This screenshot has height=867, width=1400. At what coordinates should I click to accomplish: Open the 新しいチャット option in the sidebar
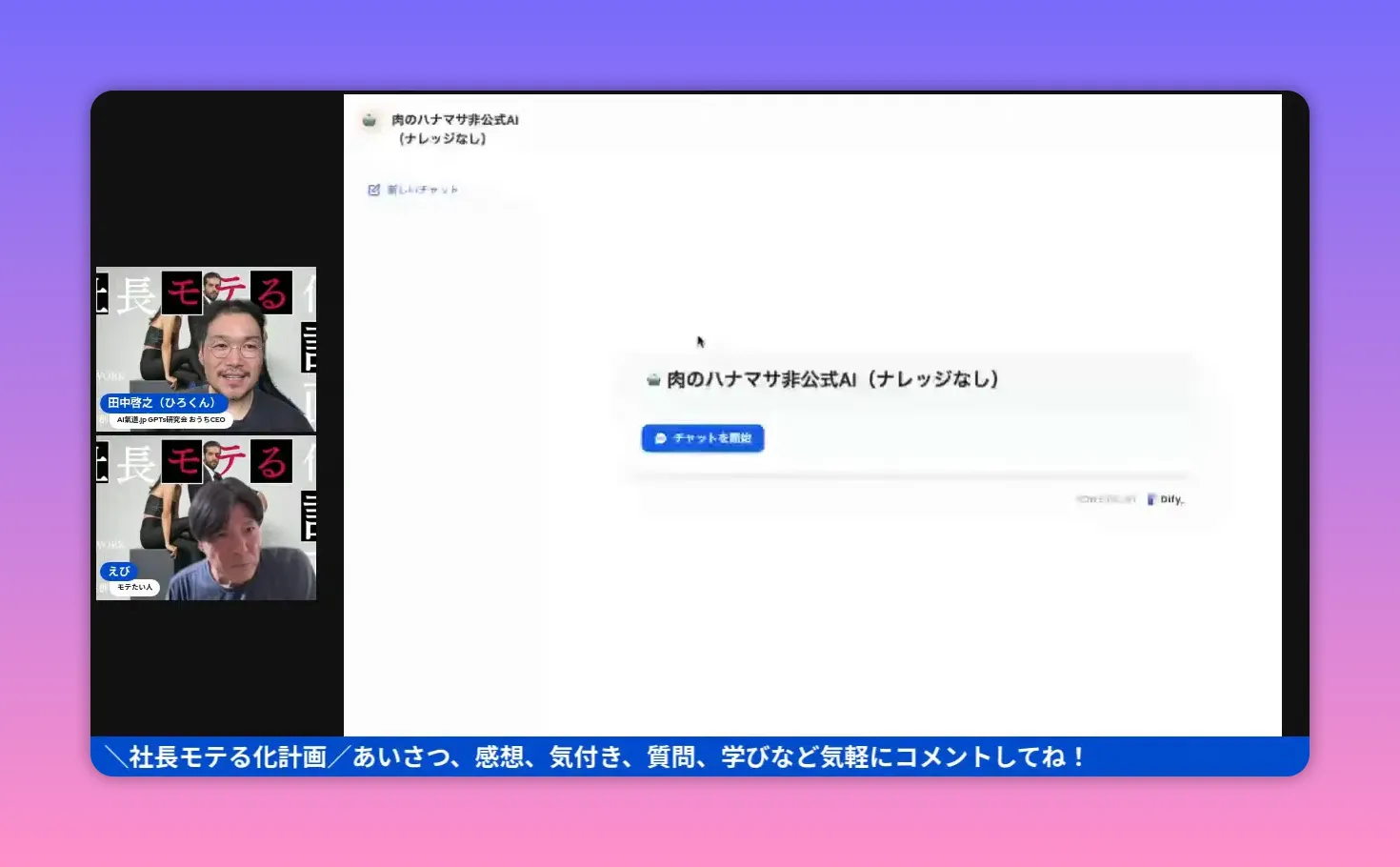426,189
